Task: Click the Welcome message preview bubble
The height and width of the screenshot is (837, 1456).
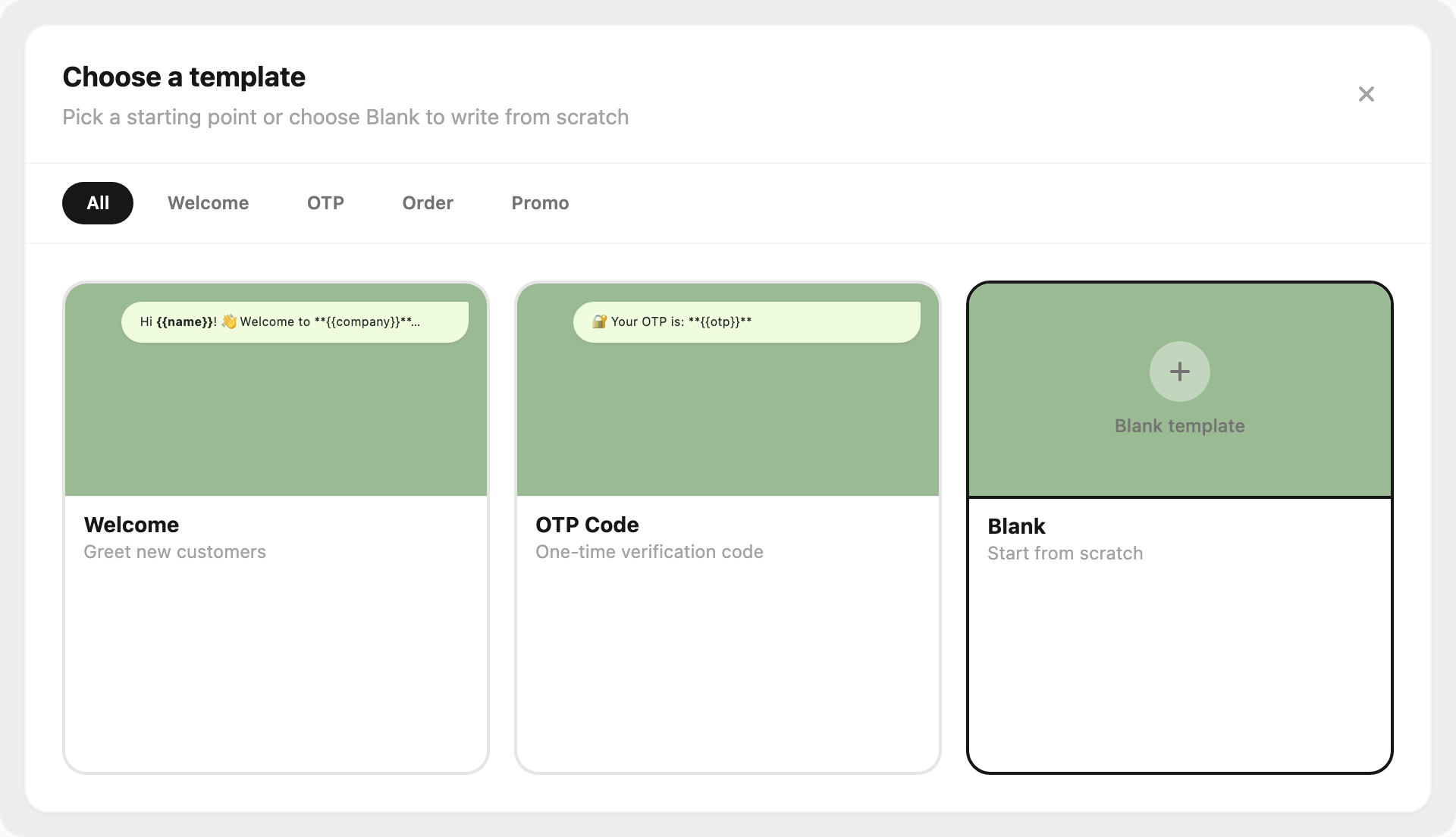Action: pos(295,322)
